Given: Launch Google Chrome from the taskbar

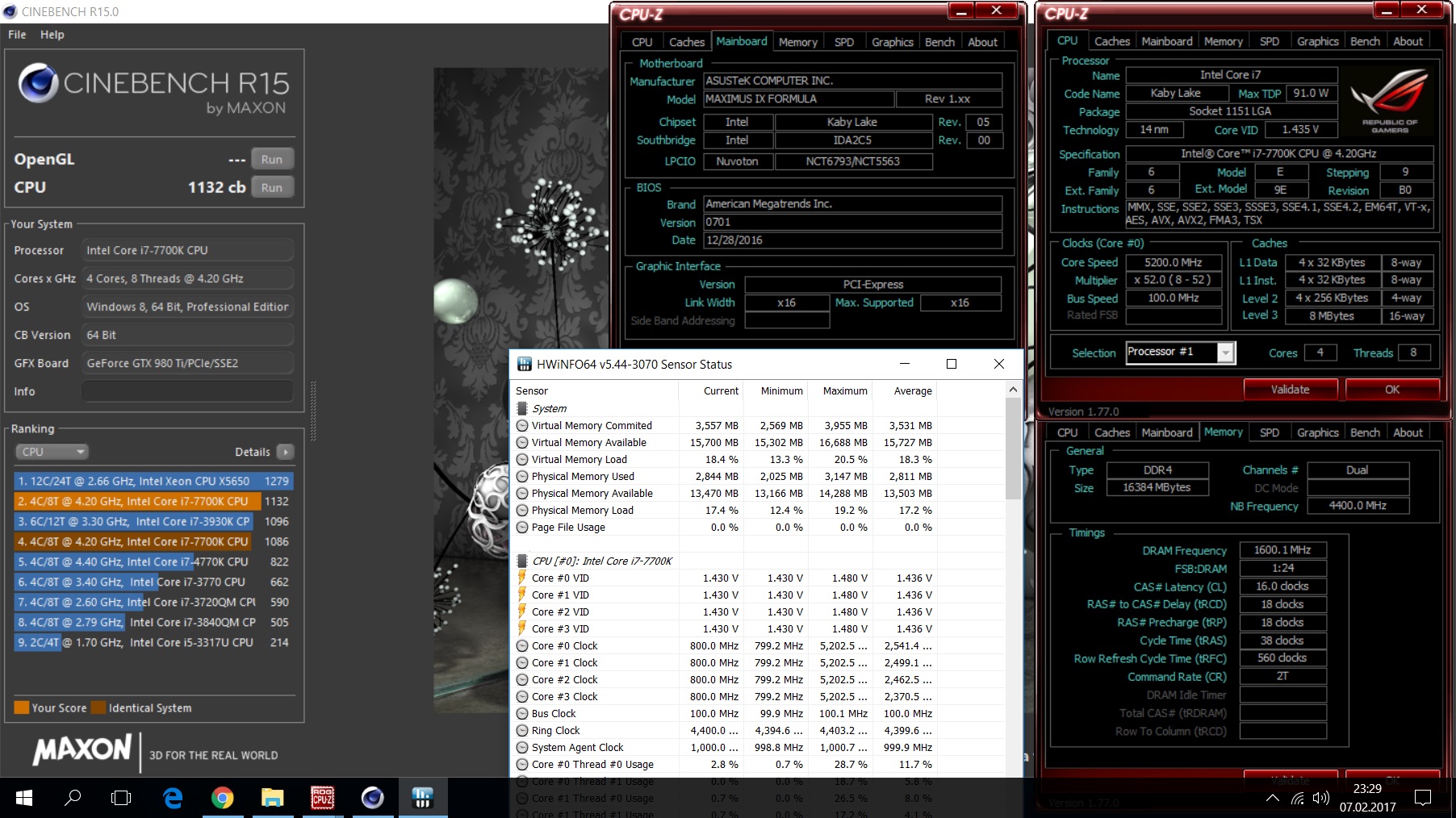Looking at the screenshot, I should 222,798.
